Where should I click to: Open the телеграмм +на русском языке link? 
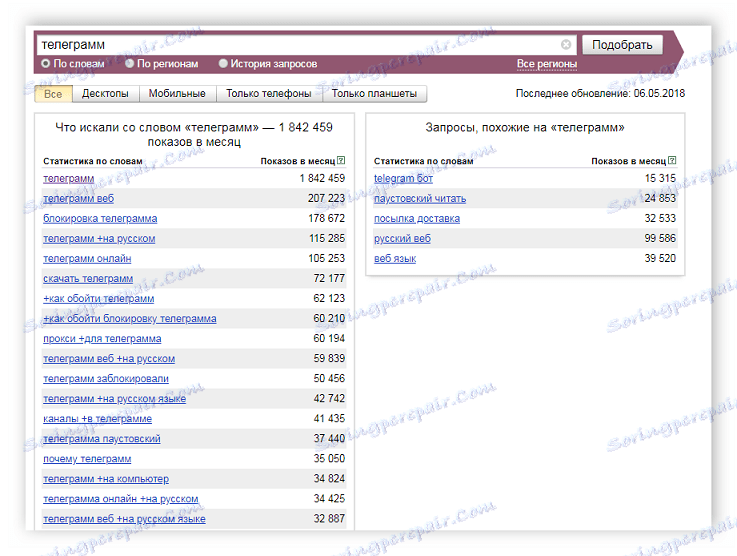[115, 399]
